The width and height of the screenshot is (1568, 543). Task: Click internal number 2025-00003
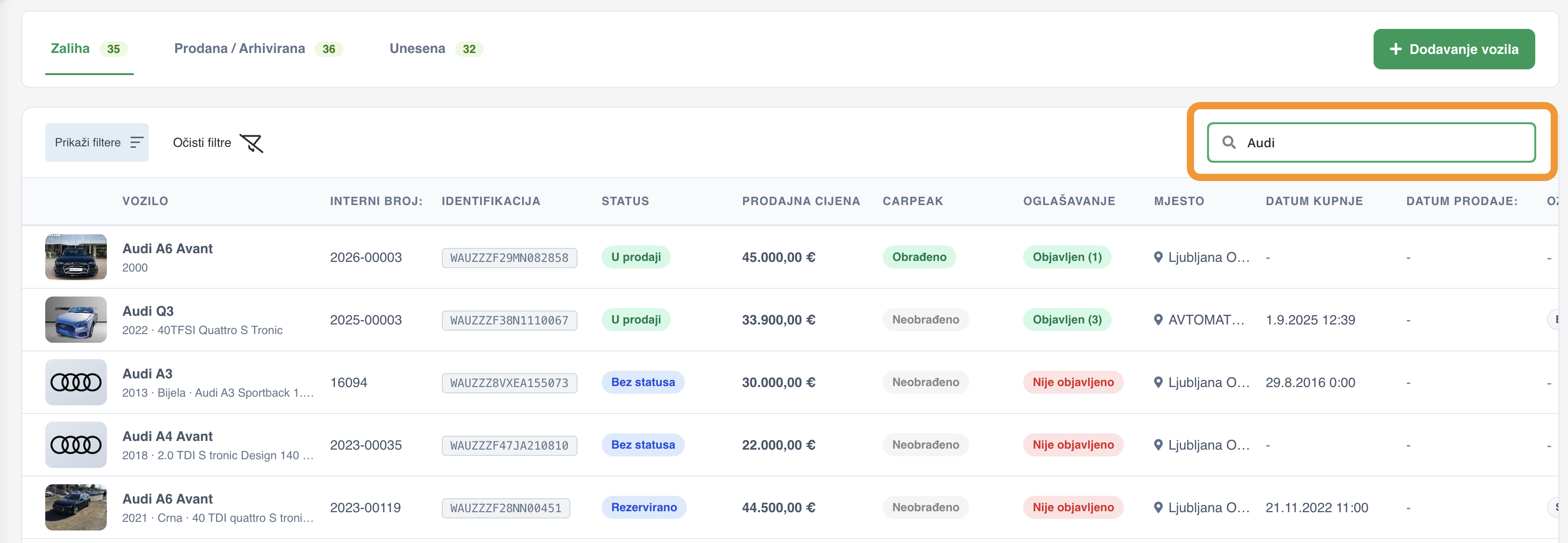point(366,320)
